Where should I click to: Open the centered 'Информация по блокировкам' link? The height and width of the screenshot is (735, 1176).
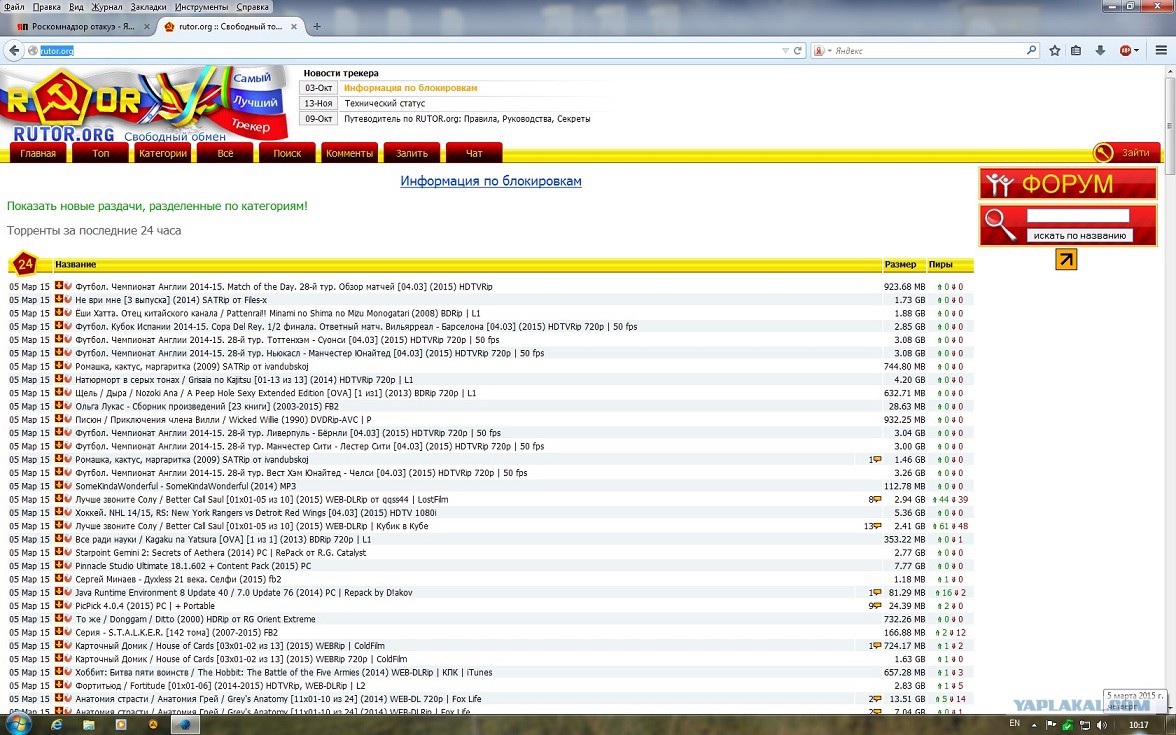click(490, 181)
